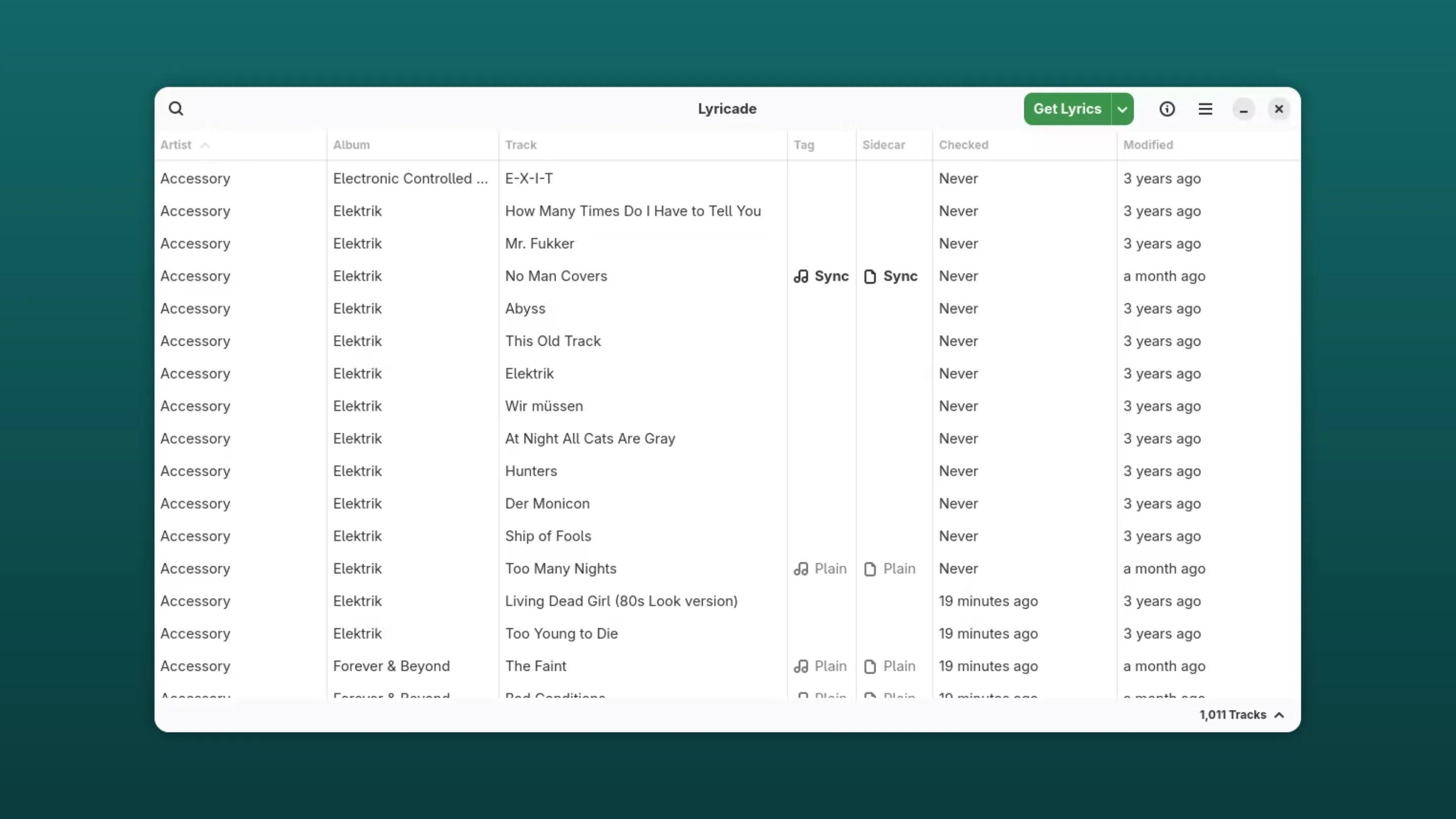Image resolution: width=1456 pixels, height=819 pixels.
Task: Click the tag Sync label for No Man Covers
Action: [x=832, y=276]
